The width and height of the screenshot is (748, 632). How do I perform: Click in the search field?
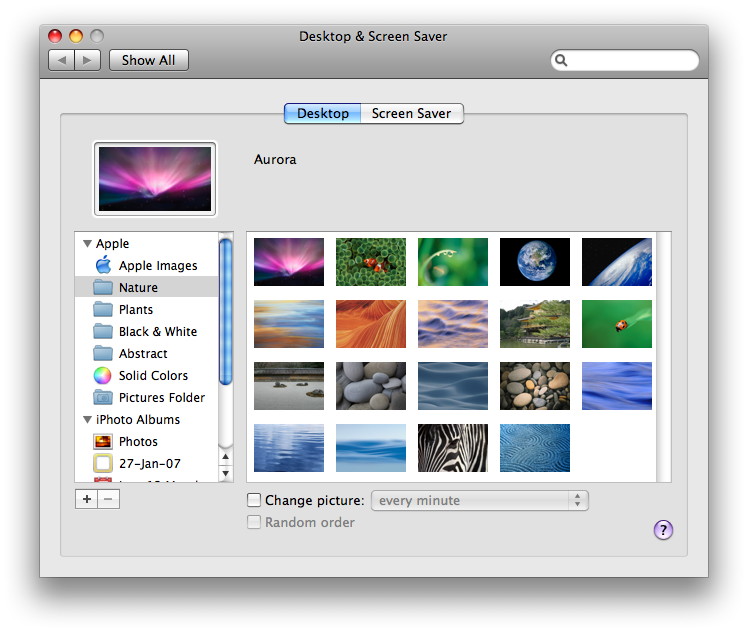630,60
